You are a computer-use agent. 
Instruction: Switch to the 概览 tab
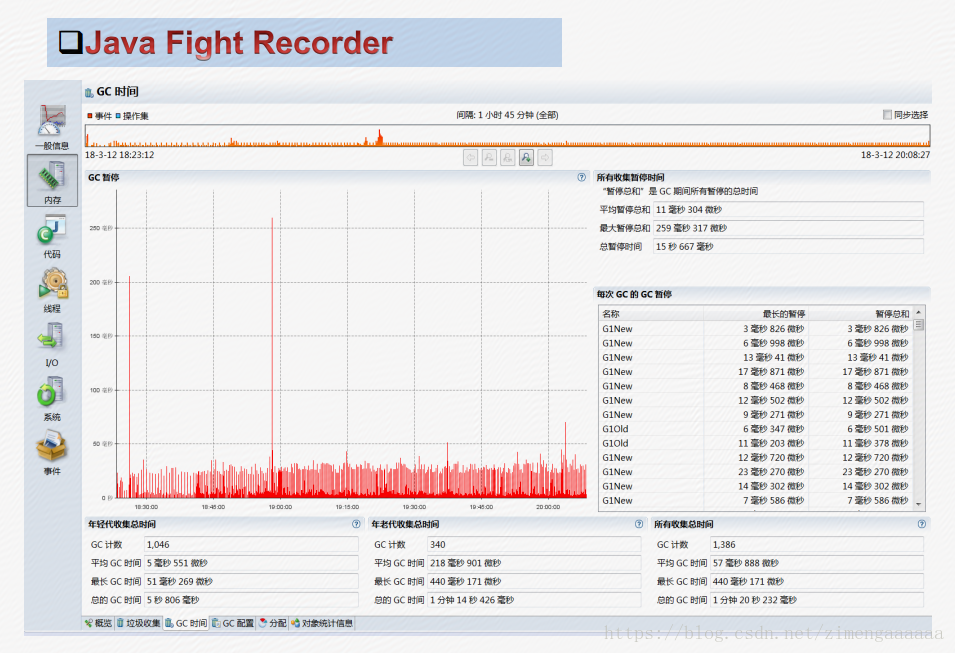click(99, 623)
